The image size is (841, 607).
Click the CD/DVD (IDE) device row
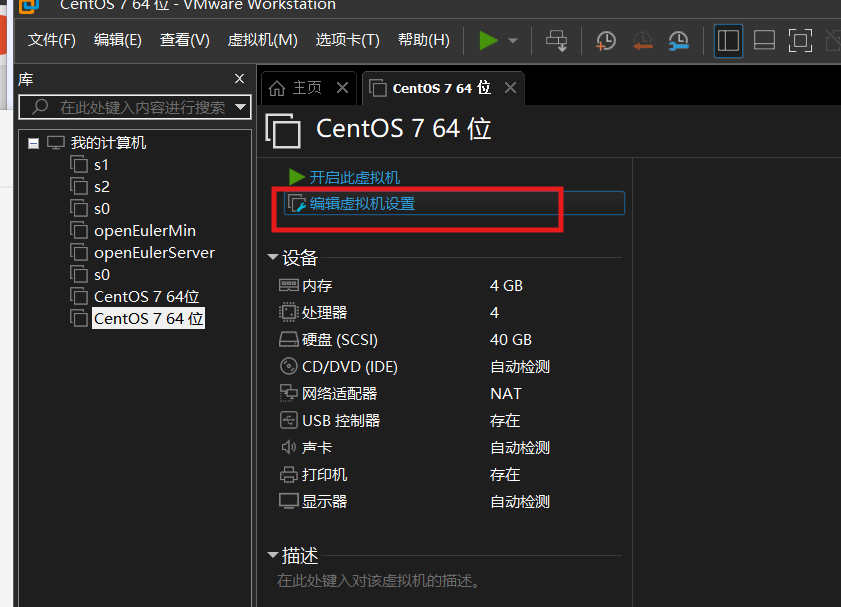449,366
